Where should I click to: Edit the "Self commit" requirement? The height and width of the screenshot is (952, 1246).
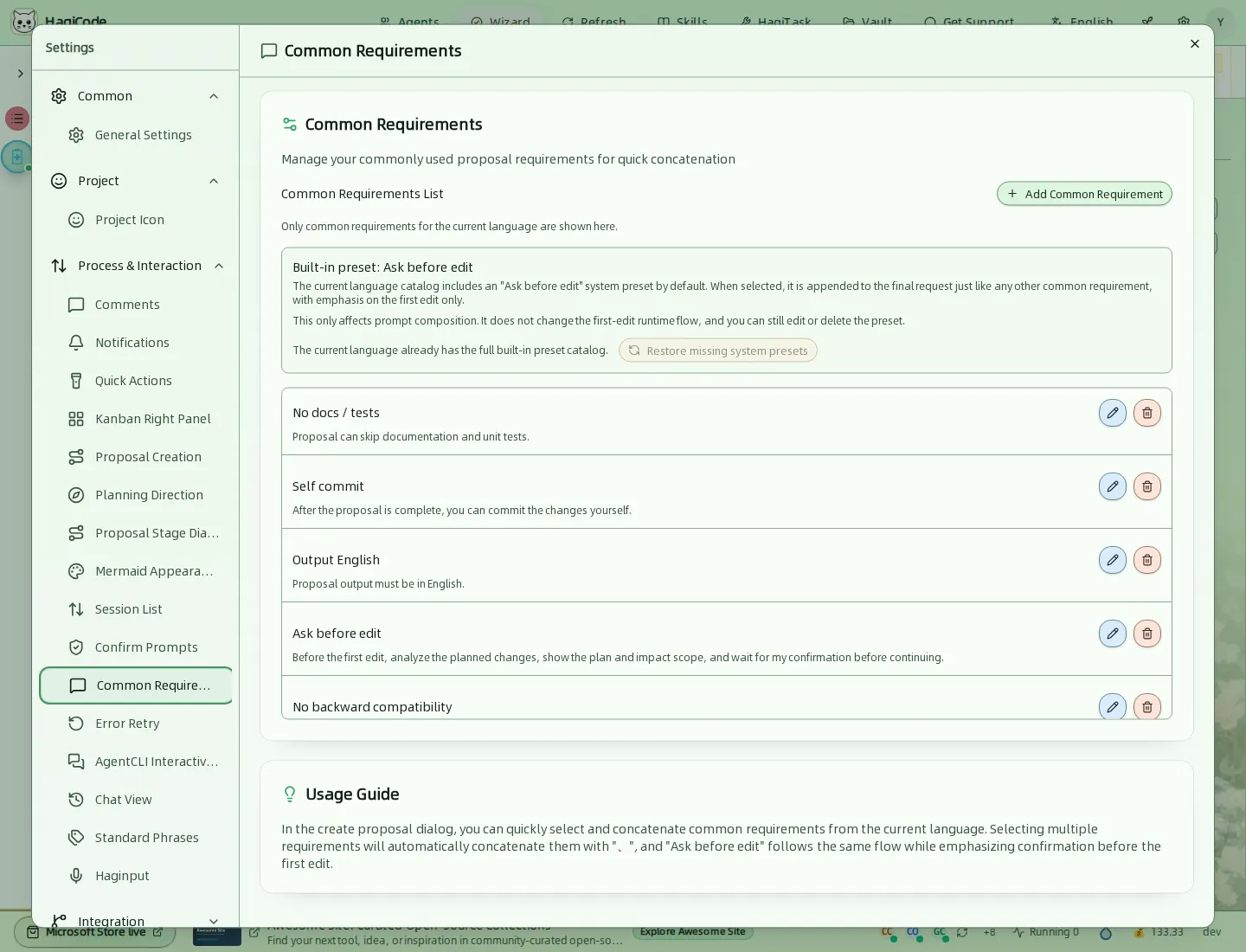pyautogui.click(x=1113, y=486)
